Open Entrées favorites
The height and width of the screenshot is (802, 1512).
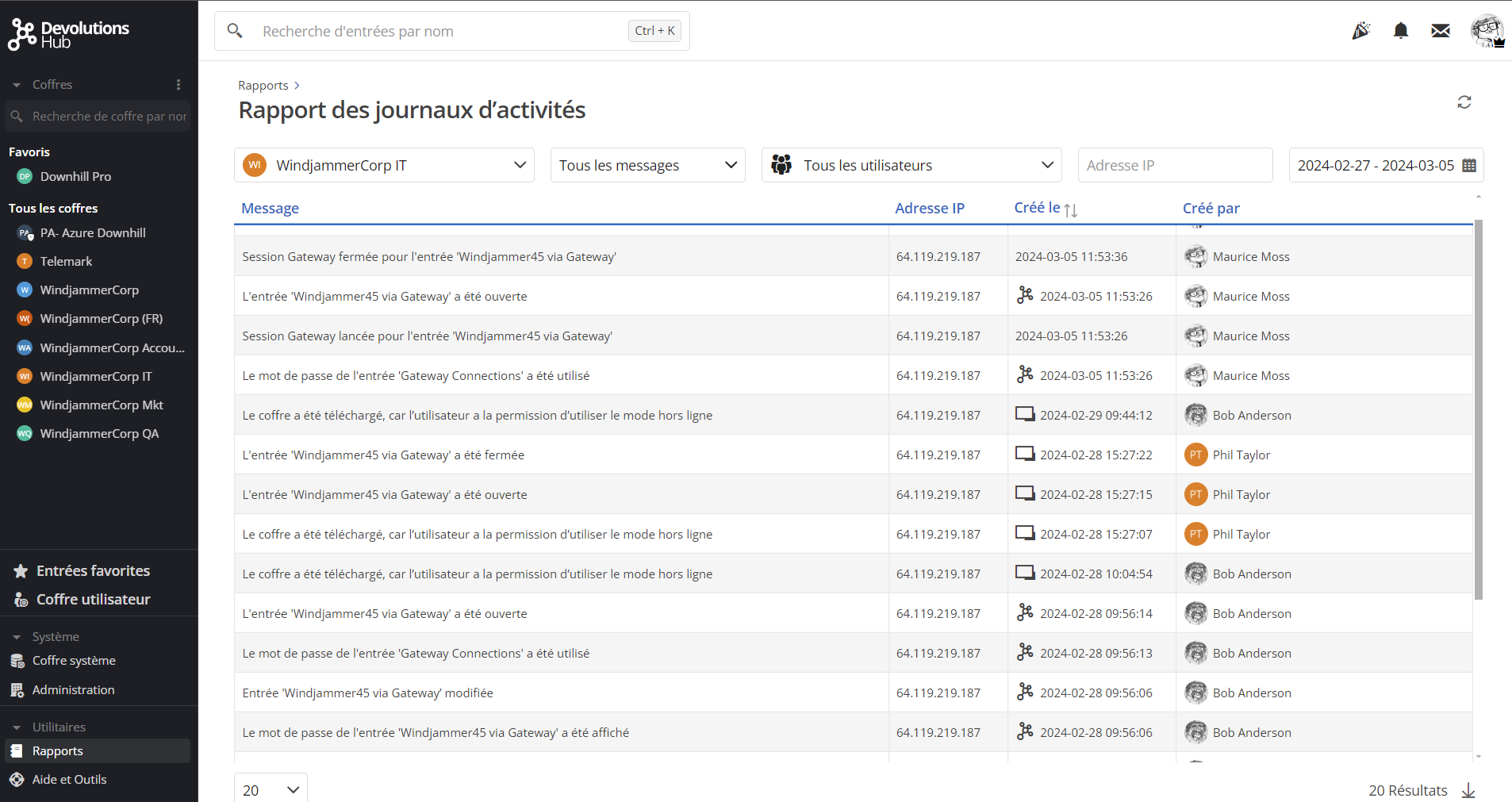click(93, 571)
